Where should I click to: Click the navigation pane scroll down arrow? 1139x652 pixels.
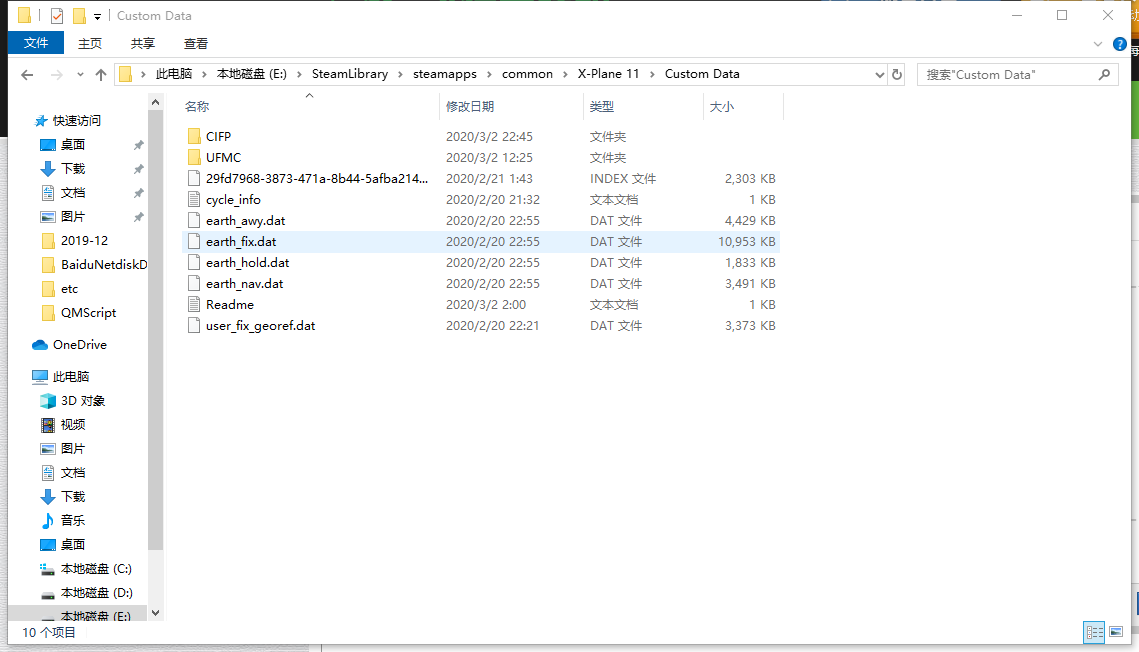coord(155,613)
